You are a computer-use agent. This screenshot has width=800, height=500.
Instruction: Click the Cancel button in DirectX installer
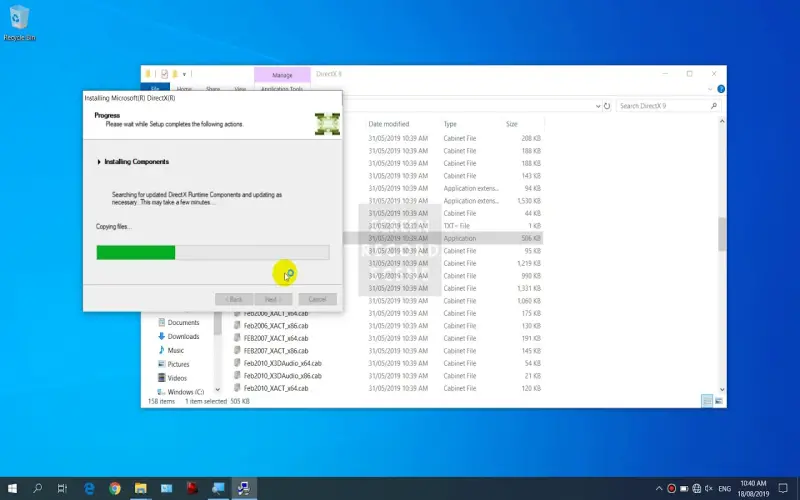tap(317, 299)
